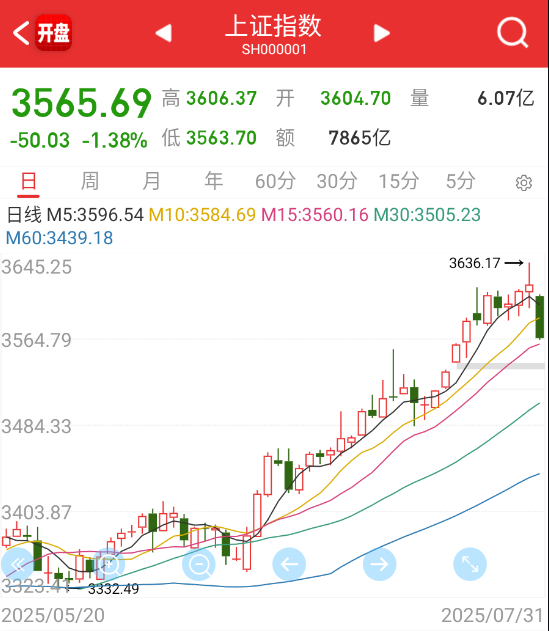Go to next index with right triangle
Screen dimensions: 549x631
[x=382, y=33]
